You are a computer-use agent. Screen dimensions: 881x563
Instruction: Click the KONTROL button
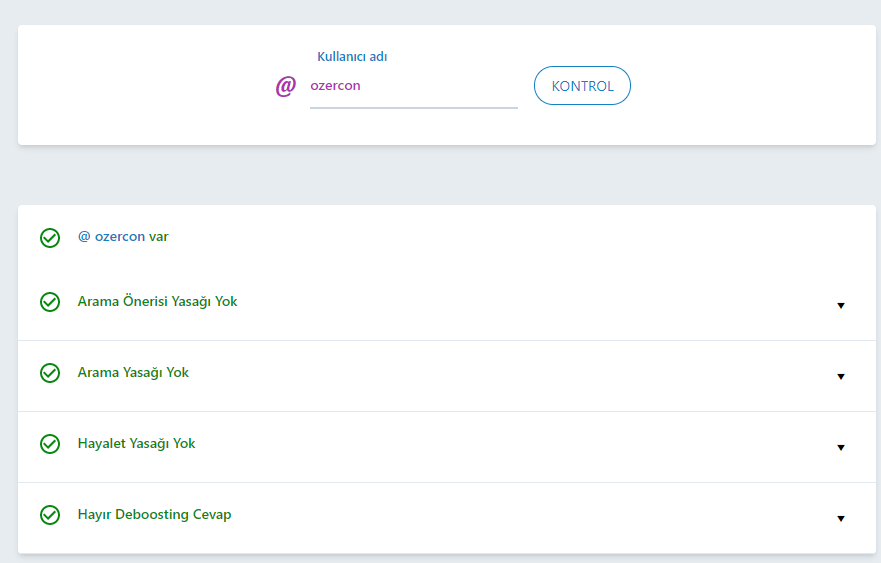tap(582, 85)
